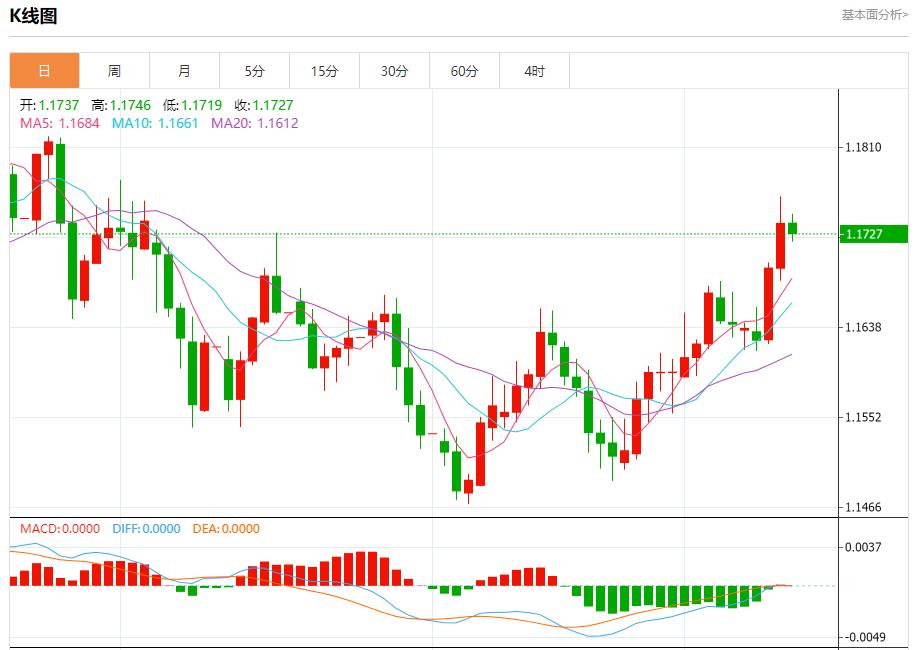916x650 pixels.
Task: Show the 30分 interval chart
Action: point(394,71)
